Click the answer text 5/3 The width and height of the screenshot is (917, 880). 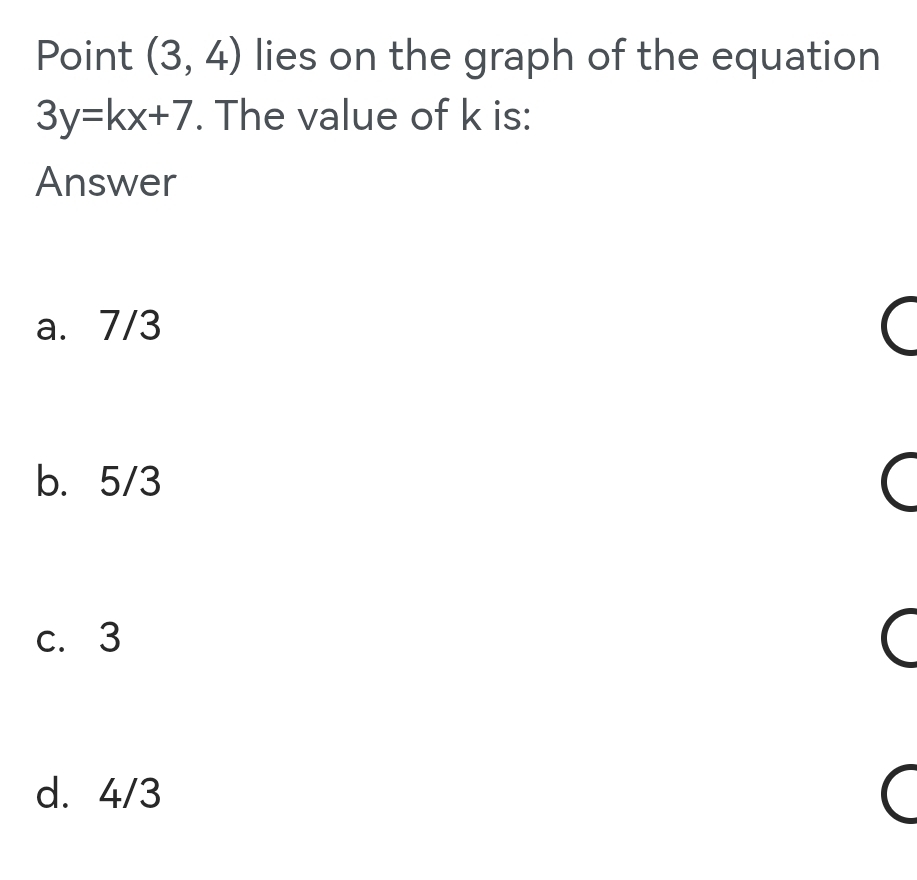[x=130, y=483]
